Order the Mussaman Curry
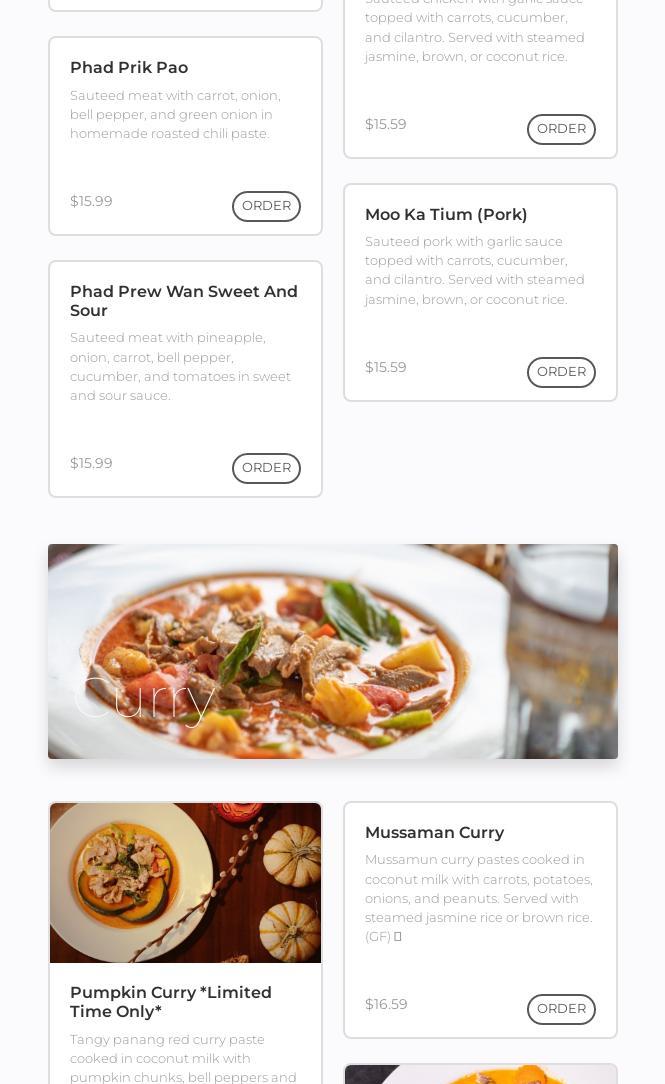Image resolution: width=665 pixels, height=1084 pixels. pos(561,1009)
